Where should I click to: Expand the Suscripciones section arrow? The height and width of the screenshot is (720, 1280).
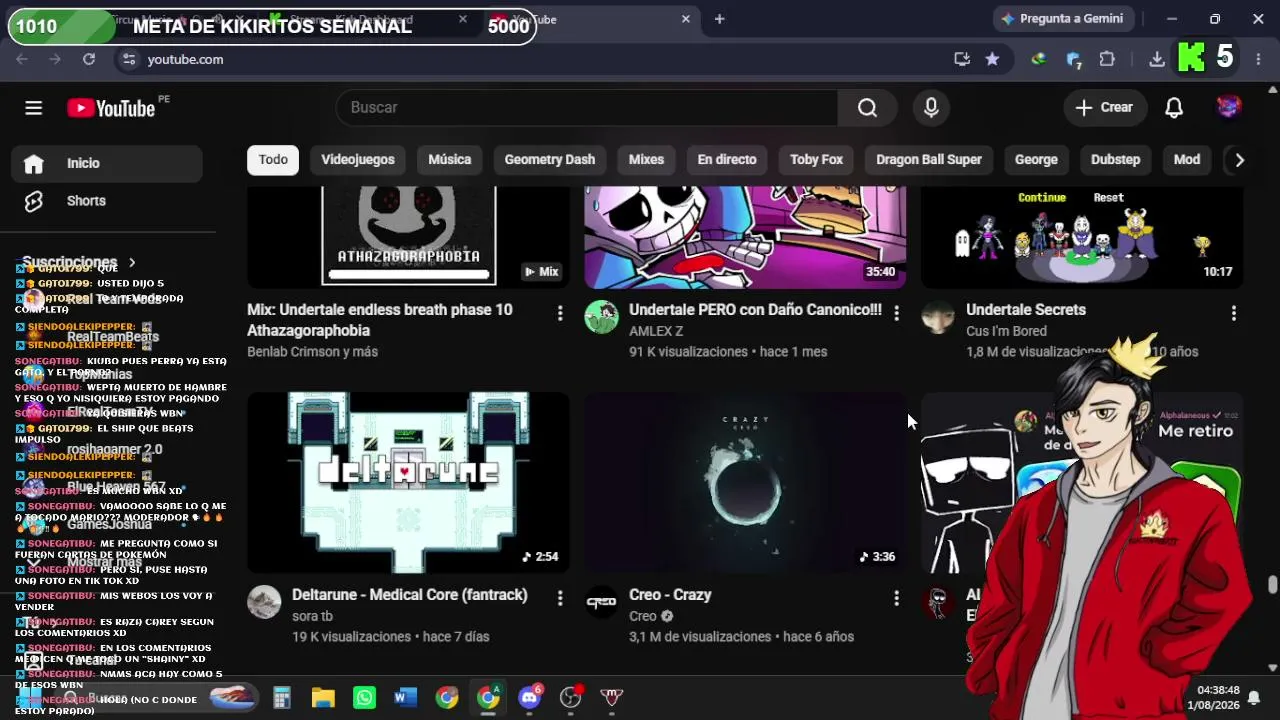click(131, 263)
